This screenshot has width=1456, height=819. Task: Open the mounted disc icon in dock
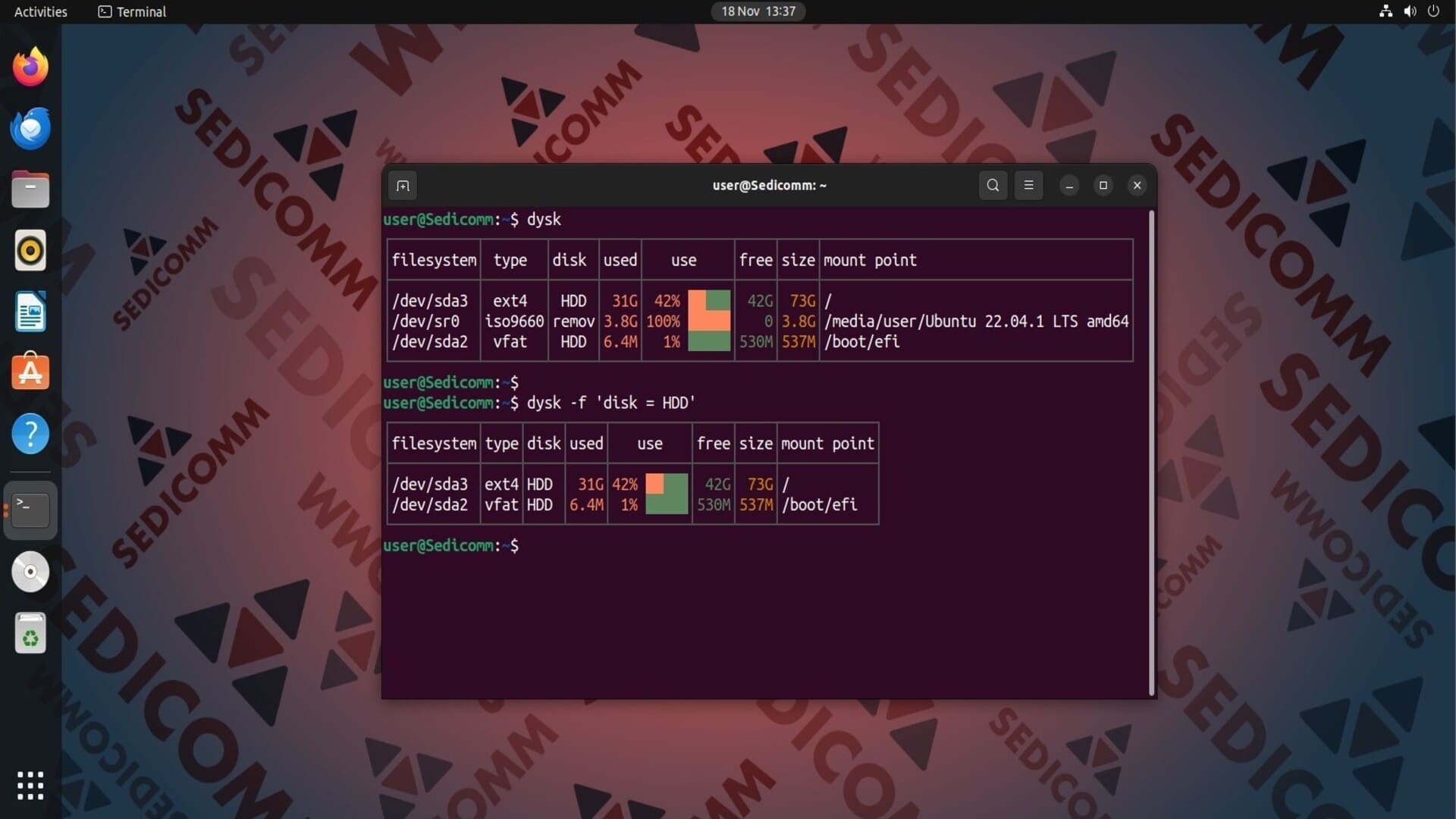tap(30, 572)
